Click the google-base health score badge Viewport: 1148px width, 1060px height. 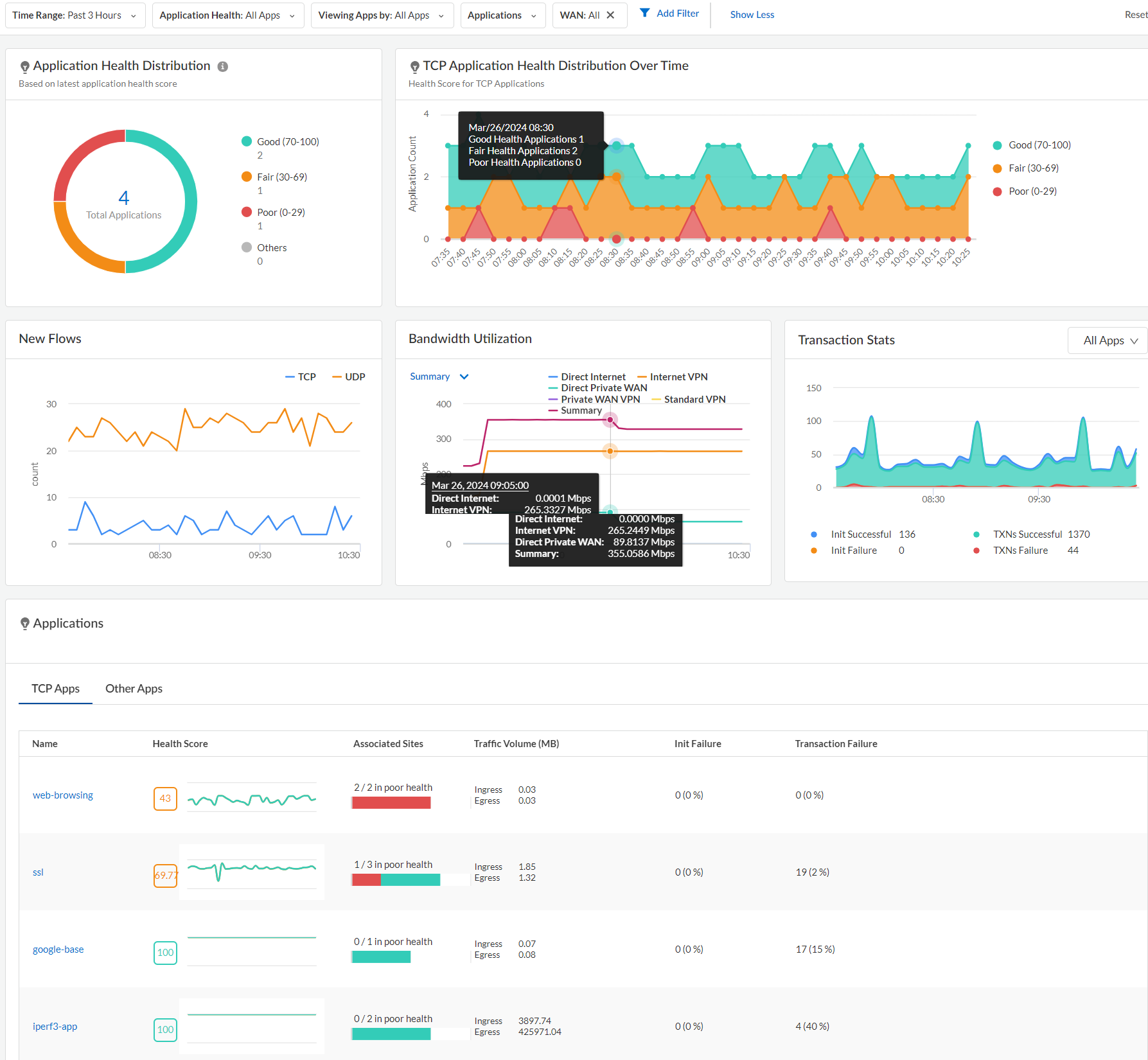pos(165,953)
